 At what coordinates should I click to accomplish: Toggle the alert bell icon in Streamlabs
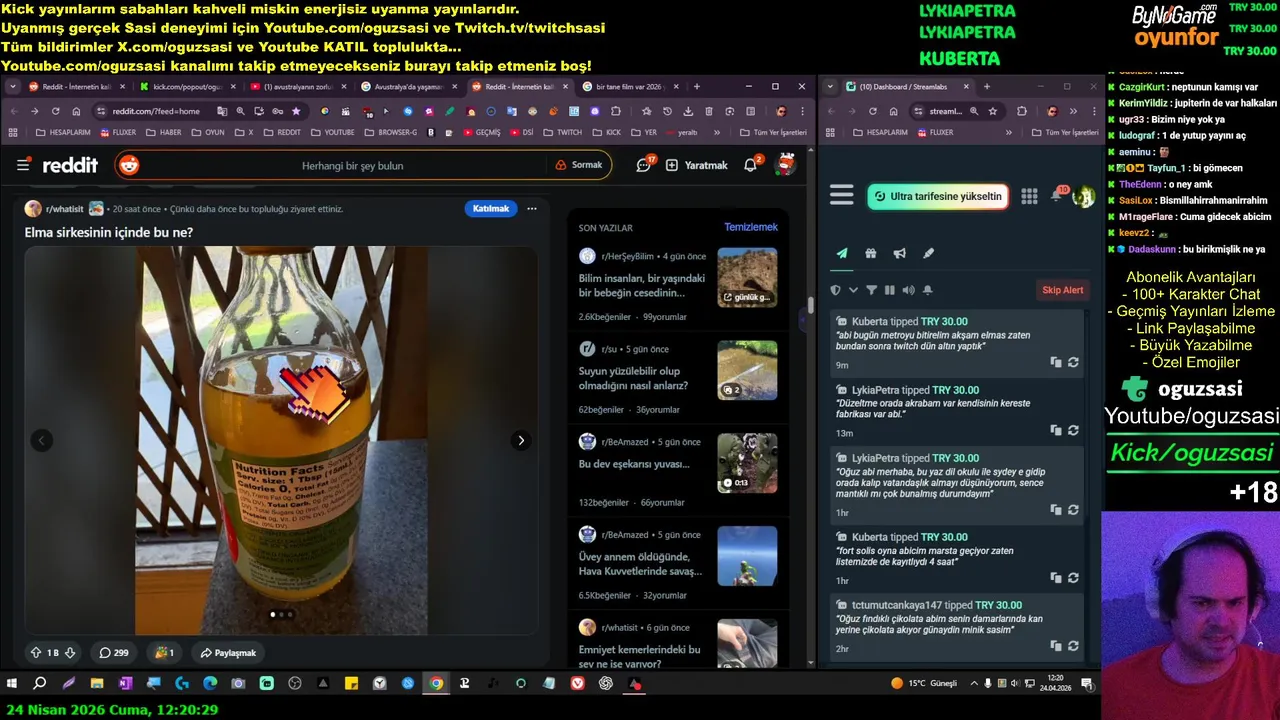click(x=927, y=290)
